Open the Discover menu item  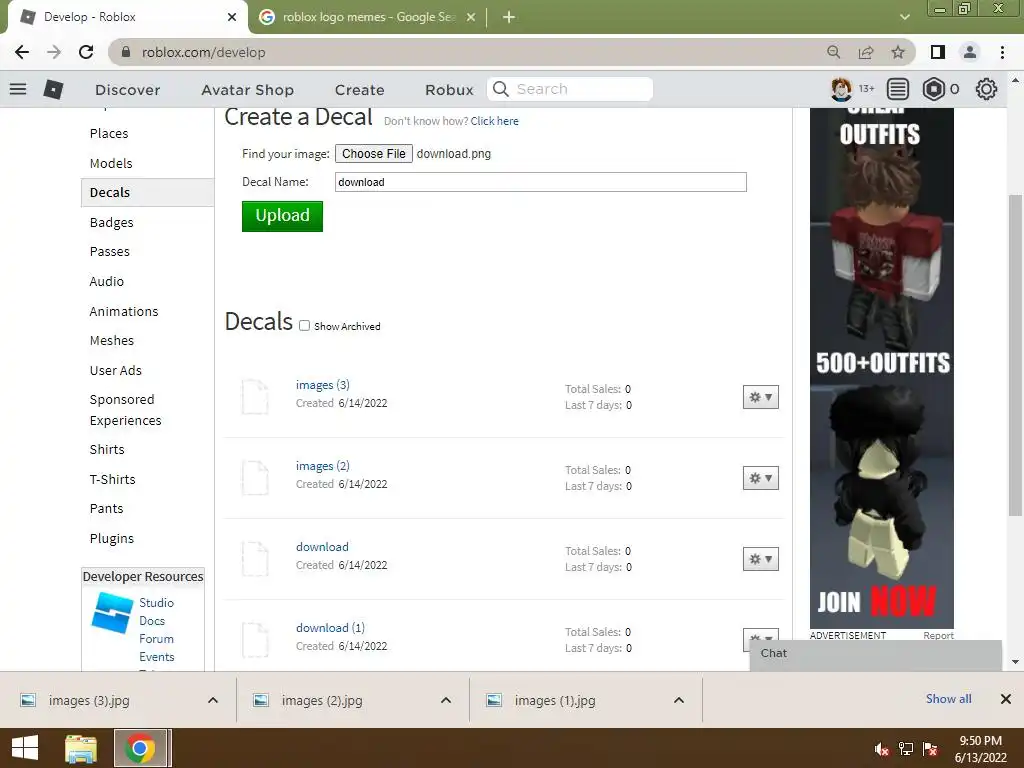click(127, 89)
